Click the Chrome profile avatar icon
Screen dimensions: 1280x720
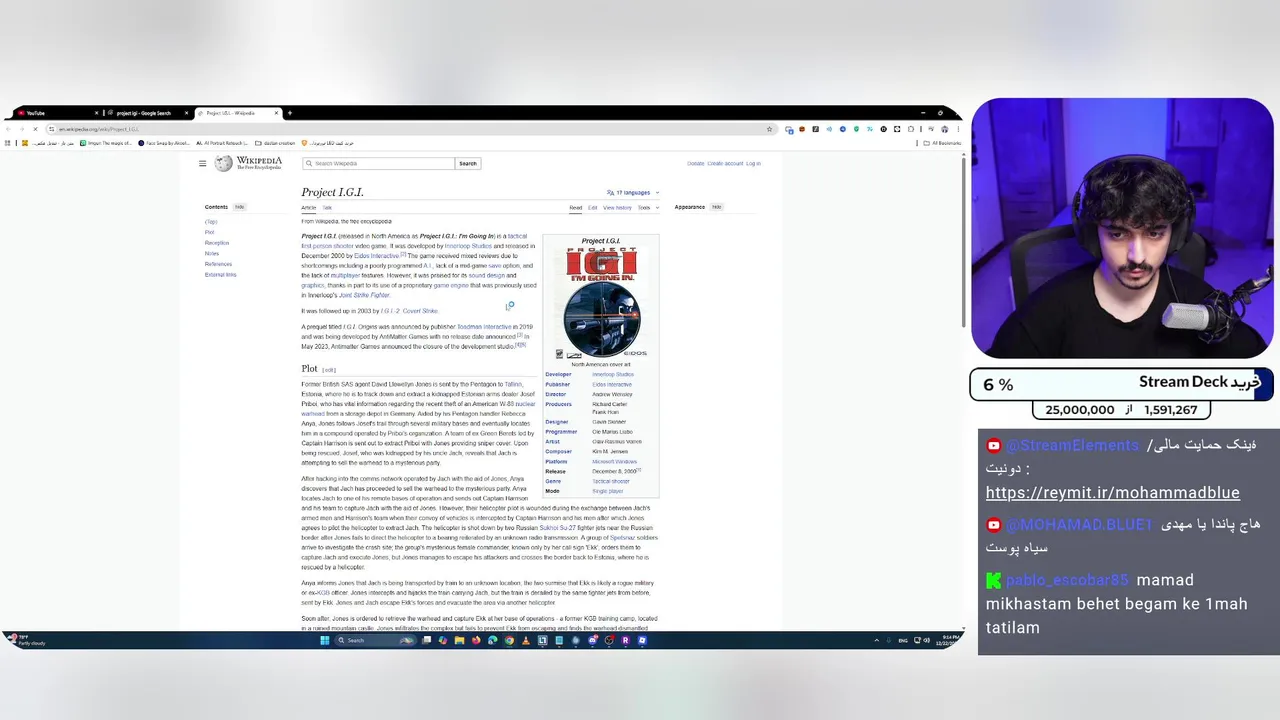point(944,129)
